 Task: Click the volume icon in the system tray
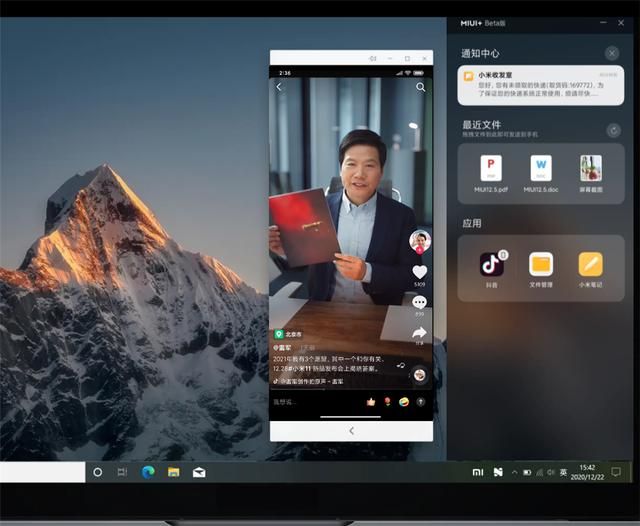[551, 472]
